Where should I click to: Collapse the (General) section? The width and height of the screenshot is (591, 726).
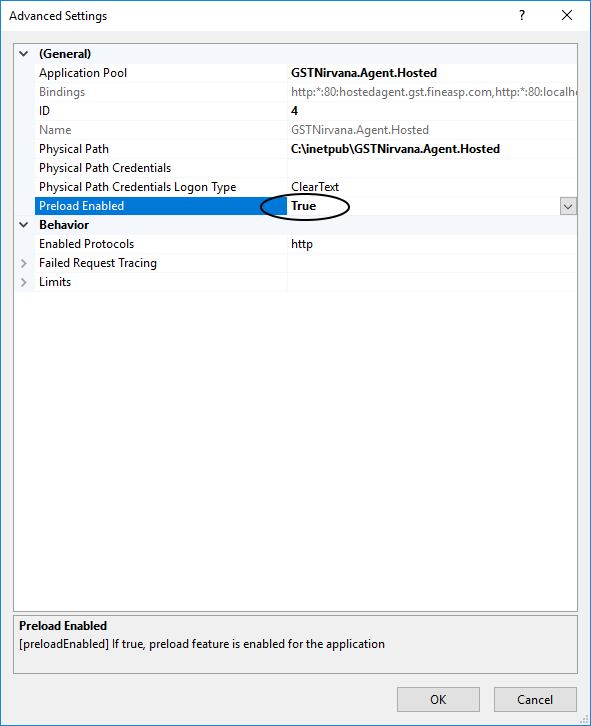pos(24,54)
